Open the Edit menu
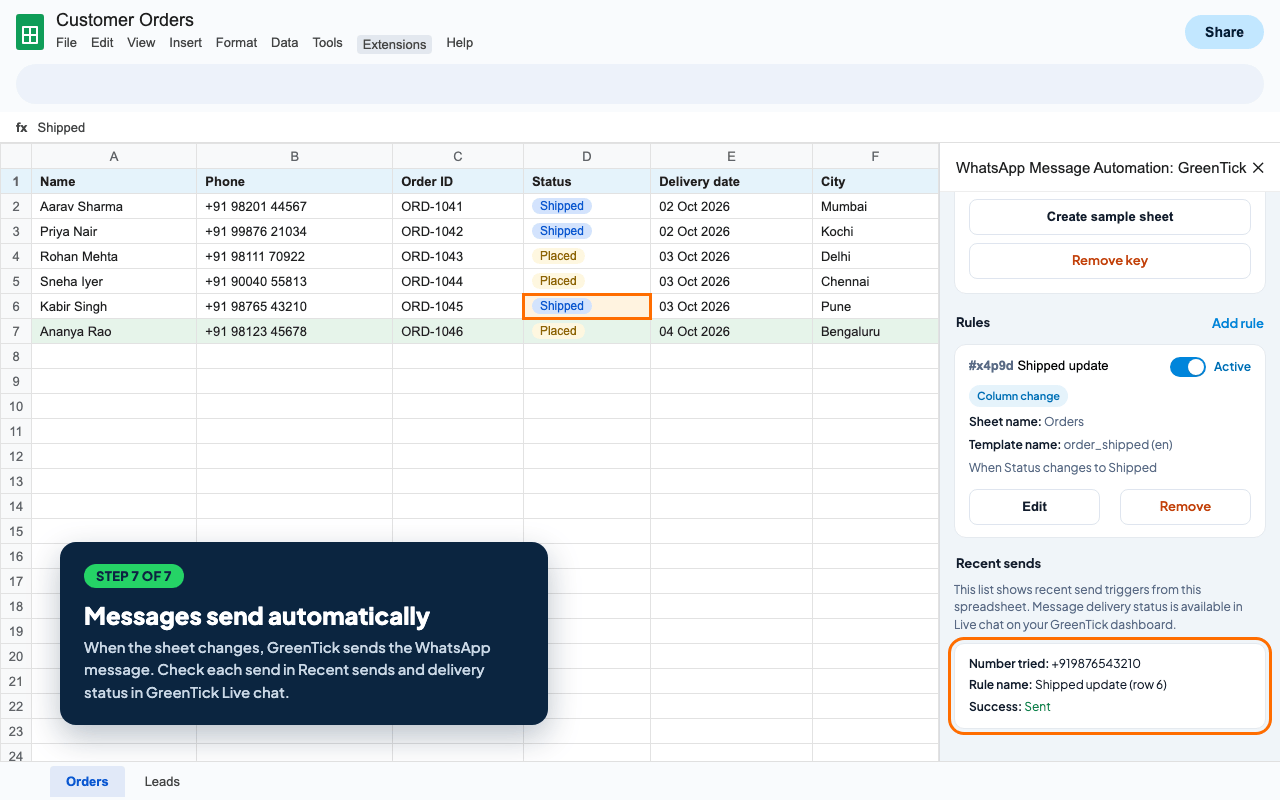Screen dimensions: 1280x800 (102, 43)
